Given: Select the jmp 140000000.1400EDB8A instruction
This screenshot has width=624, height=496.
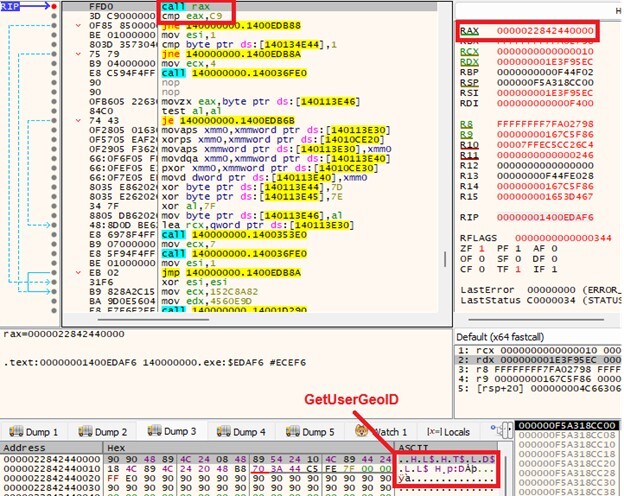Looking at the screenshot, I should (x=231, y=273).
